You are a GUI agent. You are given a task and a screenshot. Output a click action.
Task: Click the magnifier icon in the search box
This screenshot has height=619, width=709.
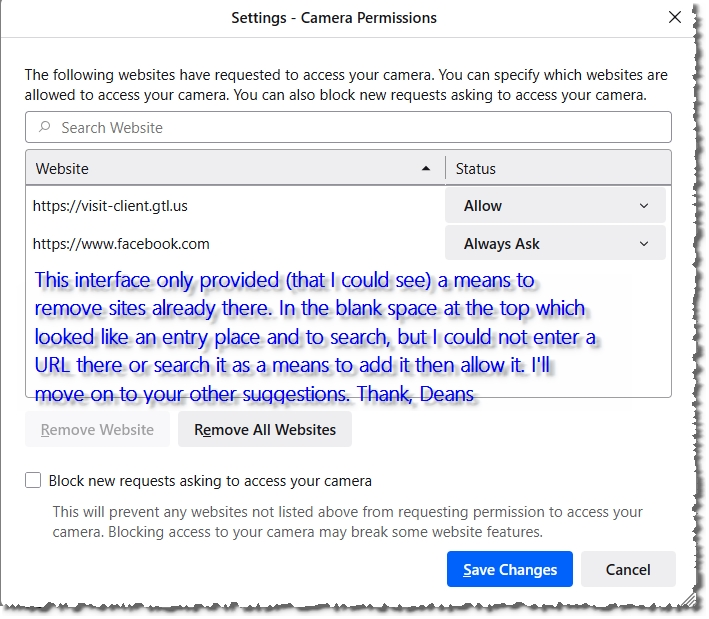point(44,128)
